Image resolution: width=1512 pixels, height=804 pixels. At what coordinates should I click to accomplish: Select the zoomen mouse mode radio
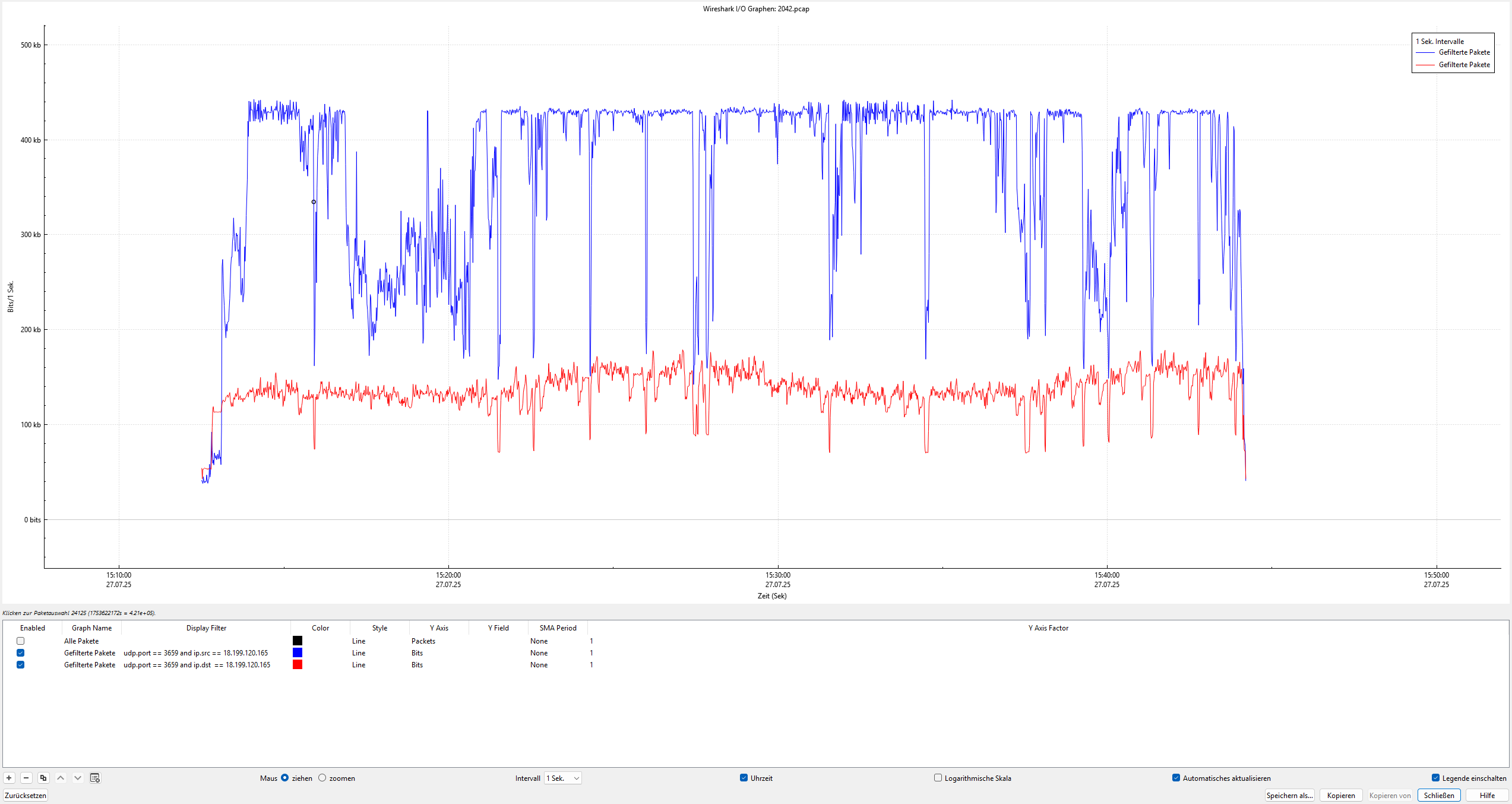pos(322,778)
